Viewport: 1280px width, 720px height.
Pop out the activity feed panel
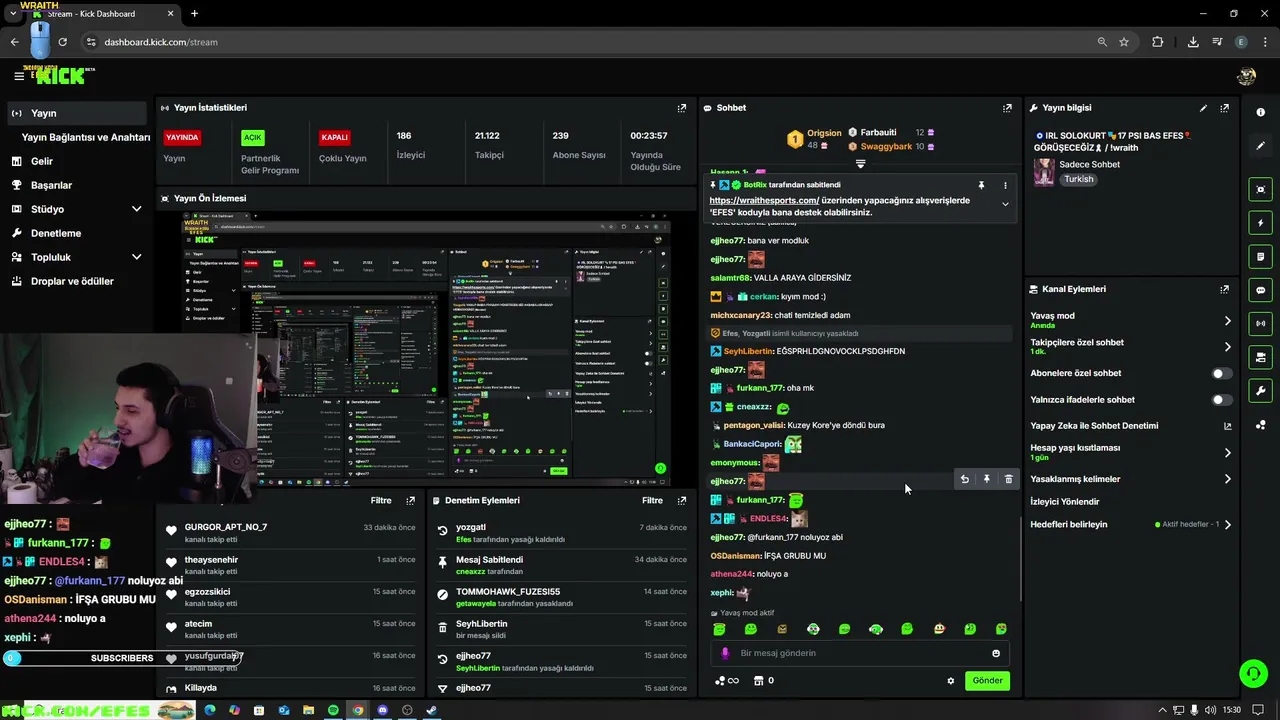410,500
